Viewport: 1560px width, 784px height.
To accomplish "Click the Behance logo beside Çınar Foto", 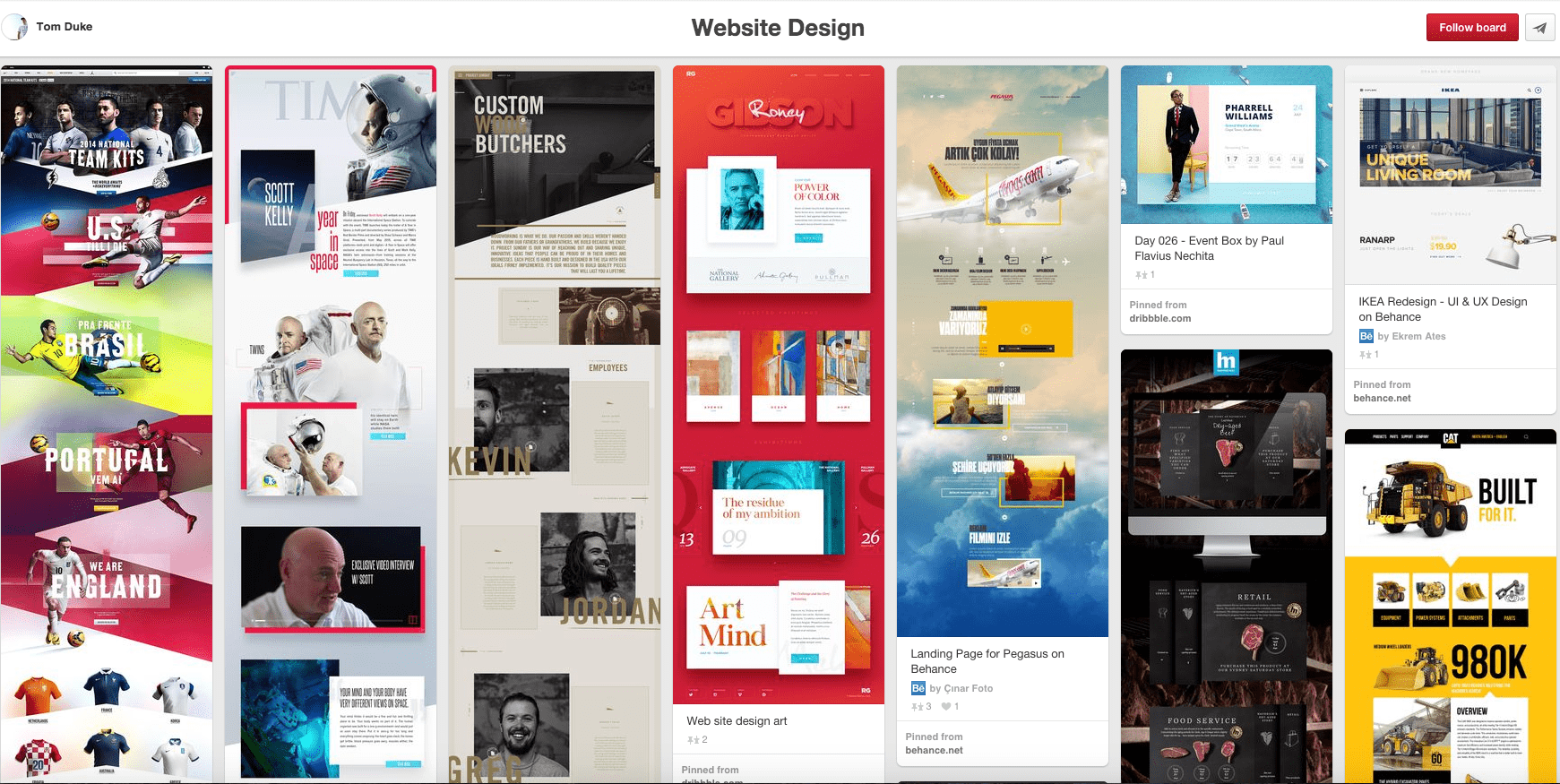I will 918,688.
